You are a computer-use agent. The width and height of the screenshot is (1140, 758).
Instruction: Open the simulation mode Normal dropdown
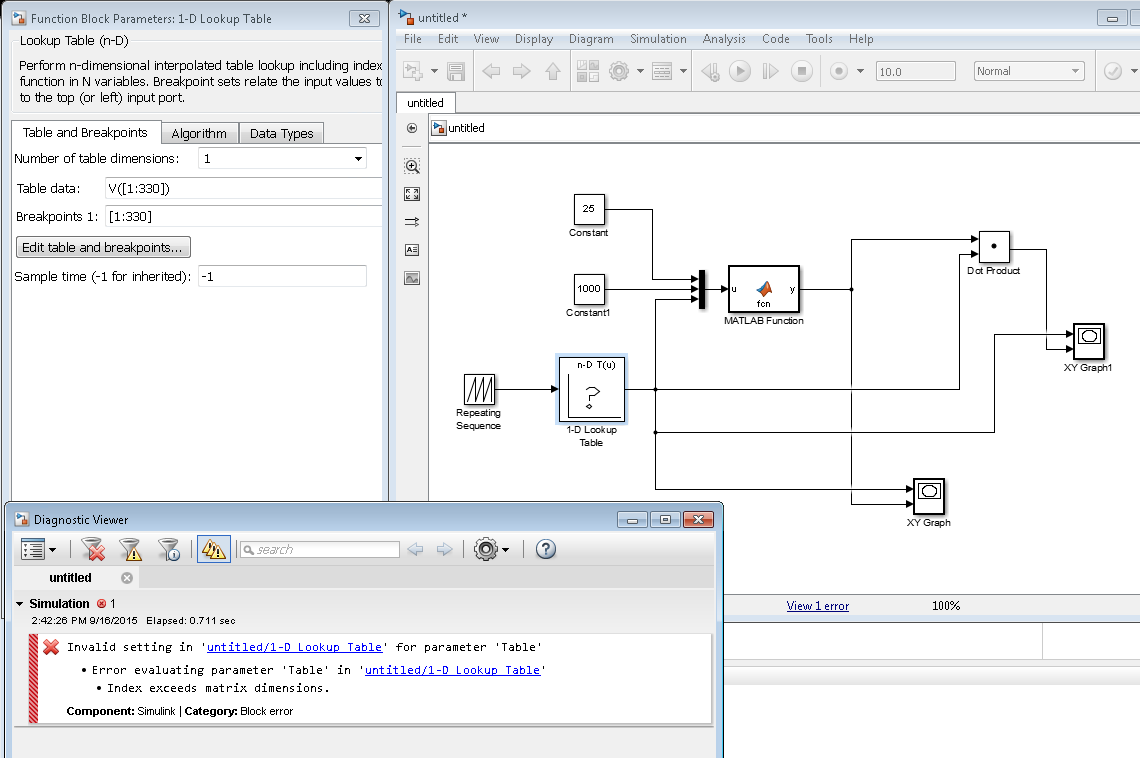1029,71
